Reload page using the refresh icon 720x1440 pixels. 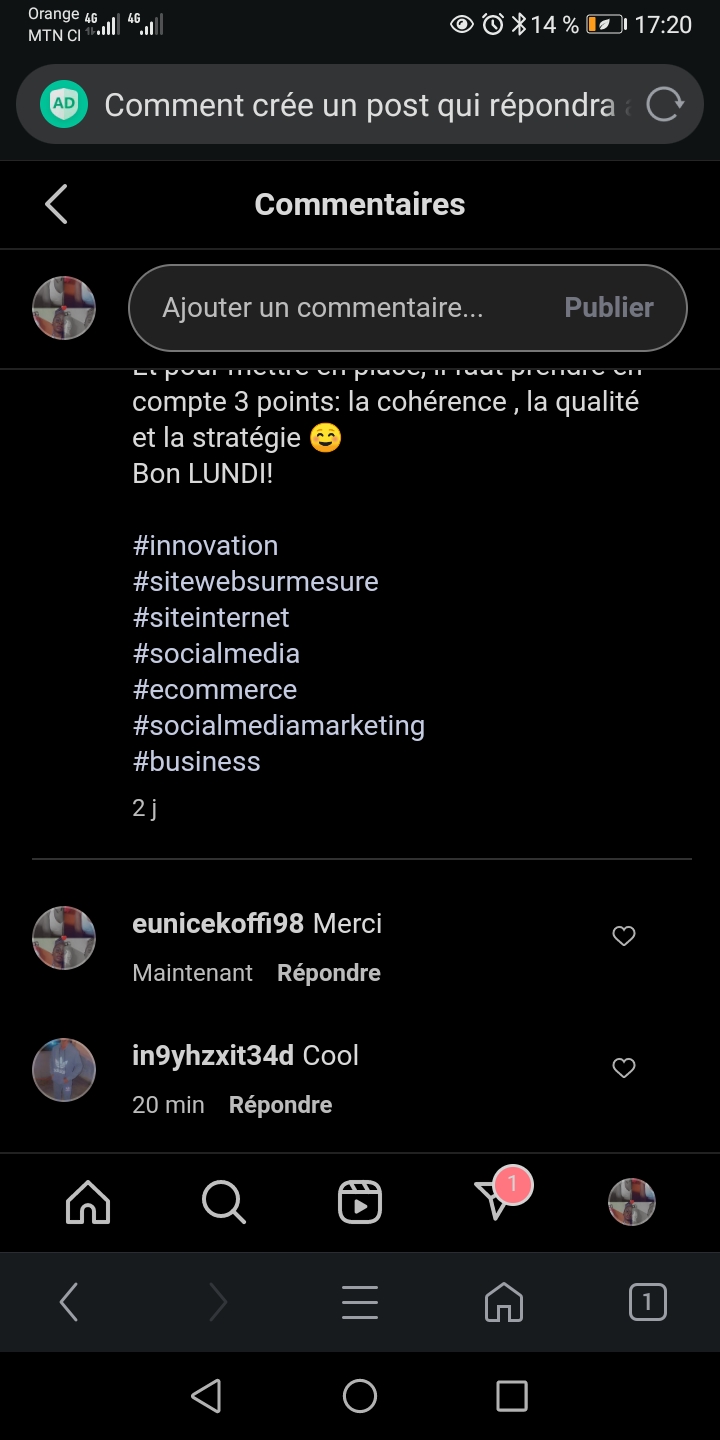[x=664, y=105]
